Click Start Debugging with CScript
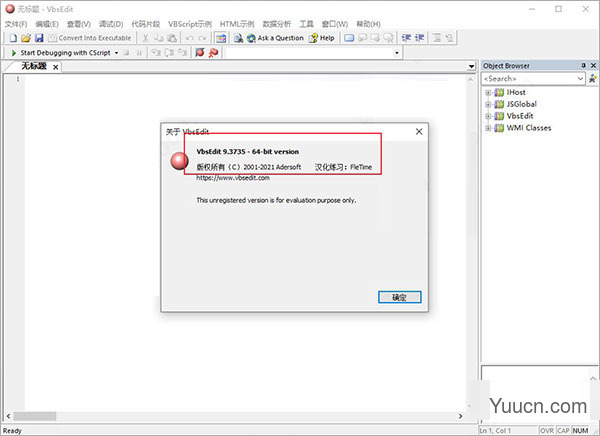This screenshot has height=436, width=600. click(x=61, y=52)
